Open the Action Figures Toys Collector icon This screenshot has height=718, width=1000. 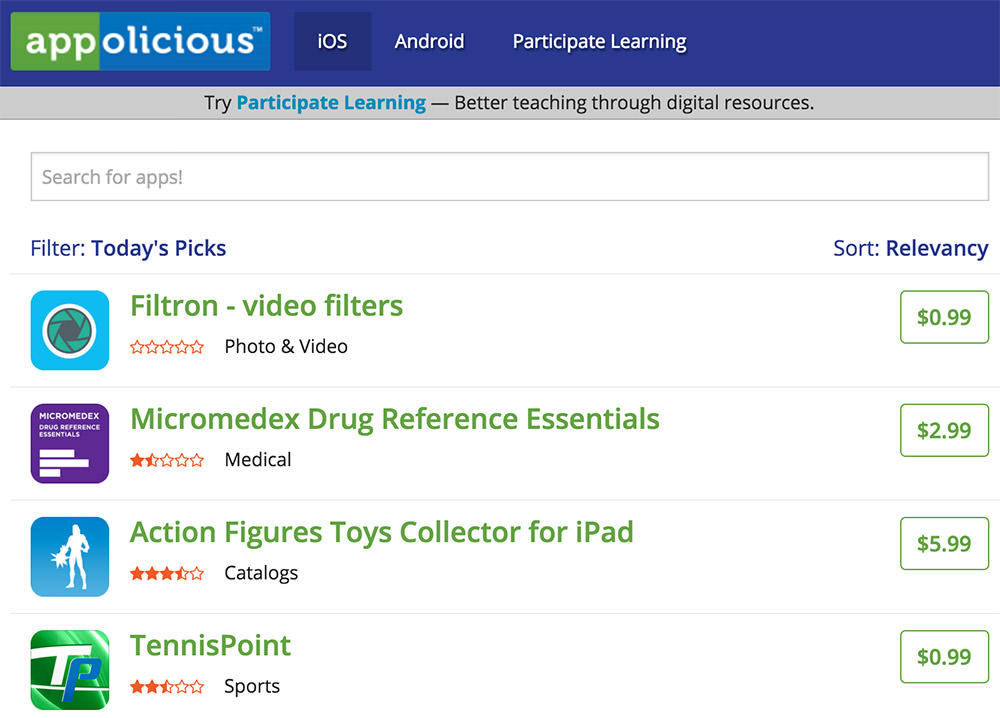(70, 556)
